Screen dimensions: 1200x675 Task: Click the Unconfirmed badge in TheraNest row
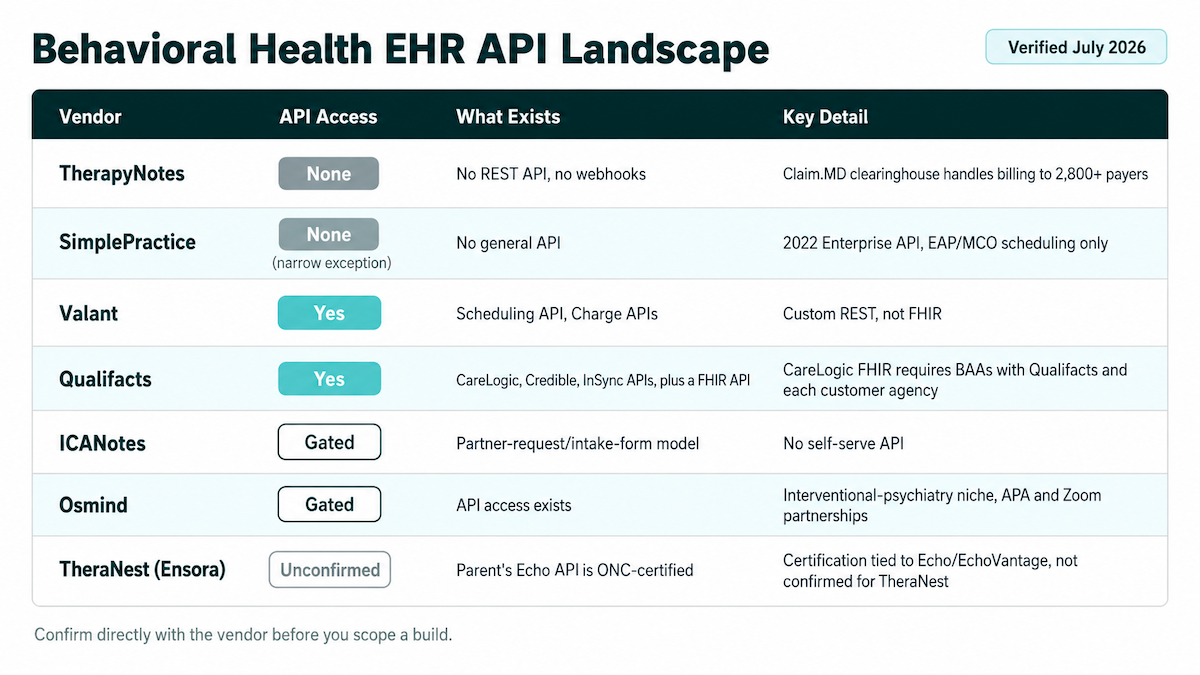(329, 570)
